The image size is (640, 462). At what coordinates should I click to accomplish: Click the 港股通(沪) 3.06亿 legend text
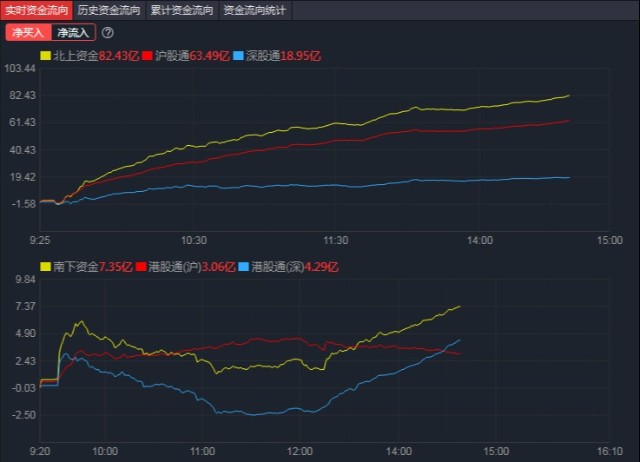pos(192,267)
